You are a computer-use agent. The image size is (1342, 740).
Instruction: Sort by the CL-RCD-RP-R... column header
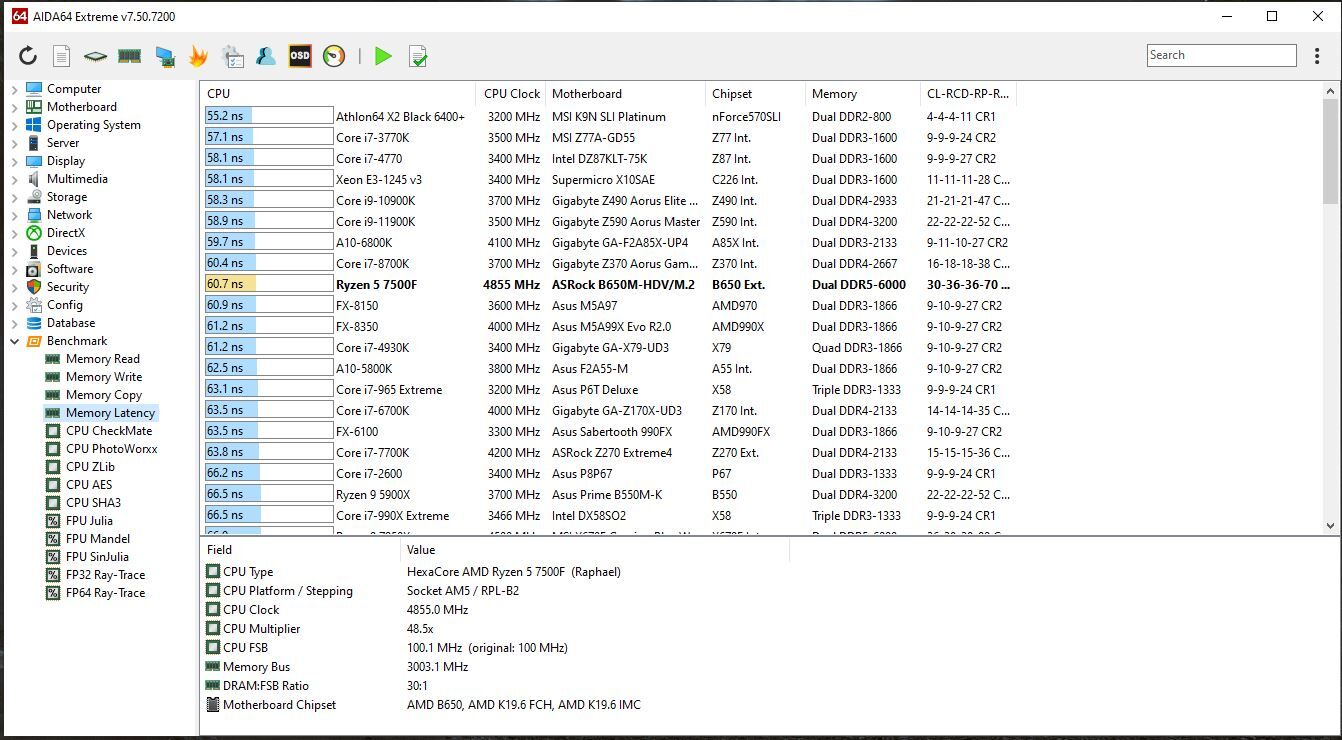[x=968, y=93]
